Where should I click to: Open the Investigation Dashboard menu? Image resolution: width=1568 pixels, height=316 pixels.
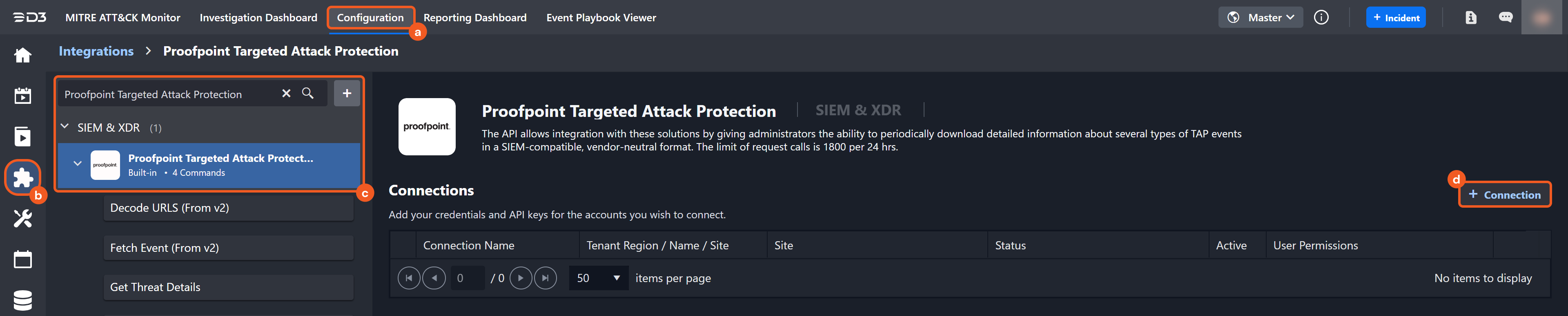point(258,17)
